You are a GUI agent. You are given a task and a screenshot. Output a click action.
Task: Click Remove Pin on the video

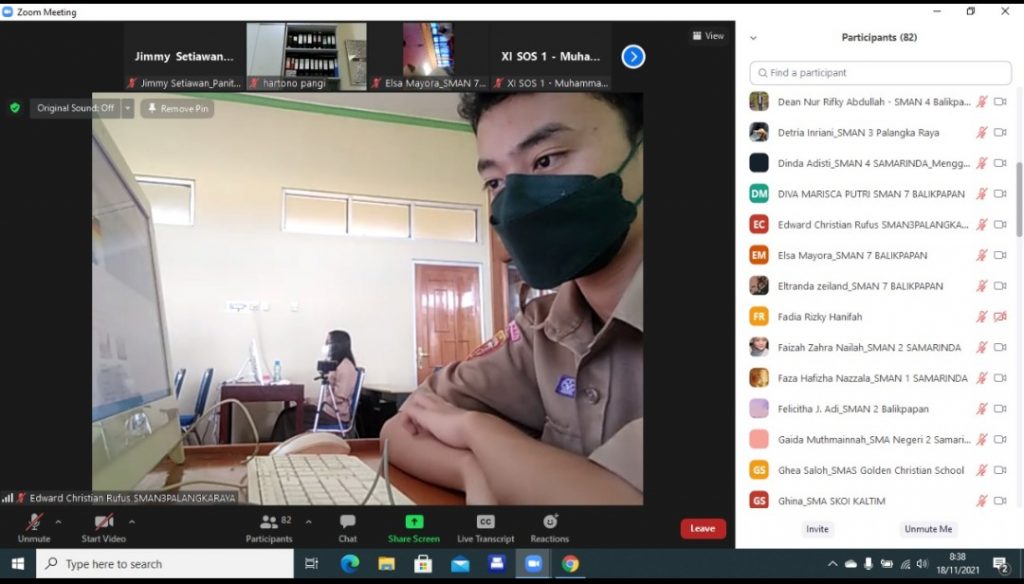[178, 108]
